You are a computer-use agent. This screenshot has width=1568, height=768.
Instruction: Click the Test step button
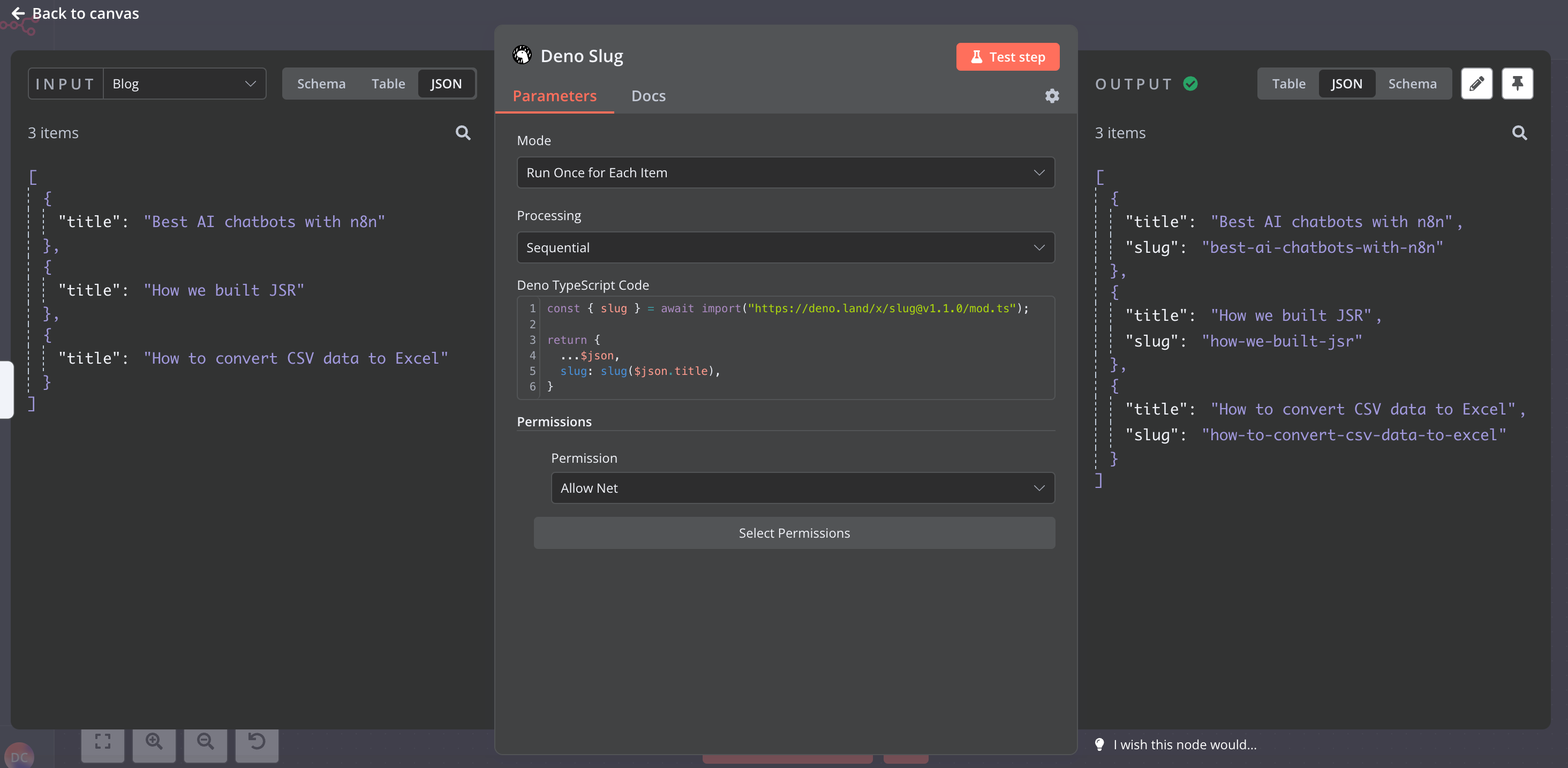tap(1007, 57)
